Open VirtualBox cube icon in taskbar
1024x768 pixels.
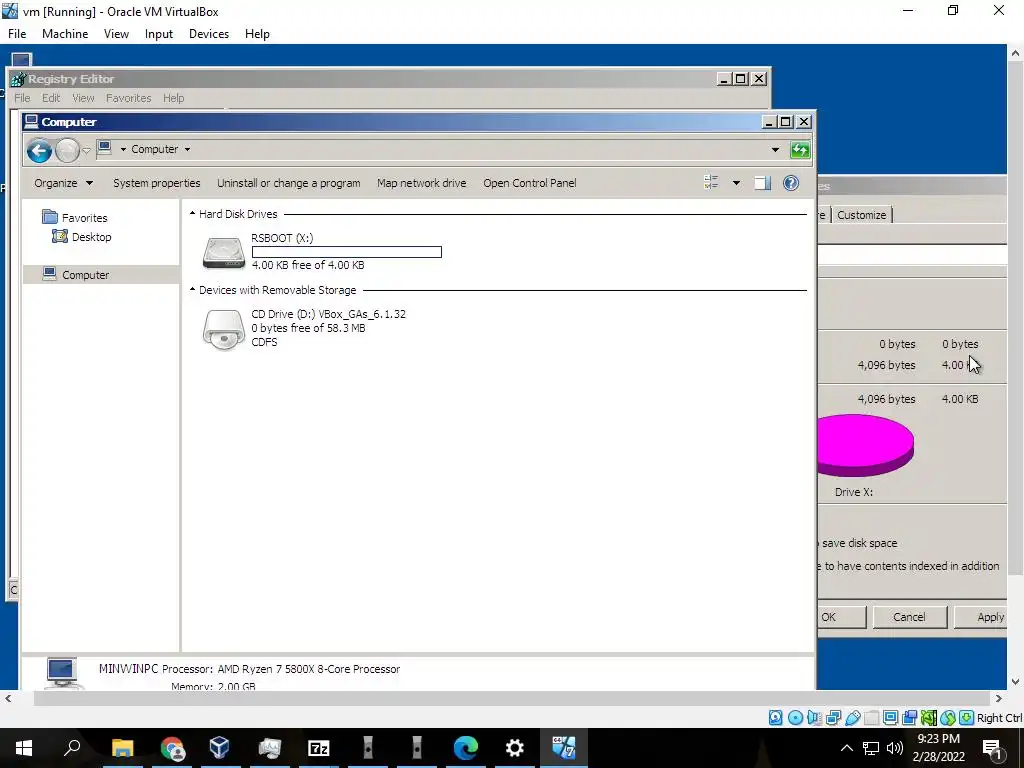tap(220, 748)
